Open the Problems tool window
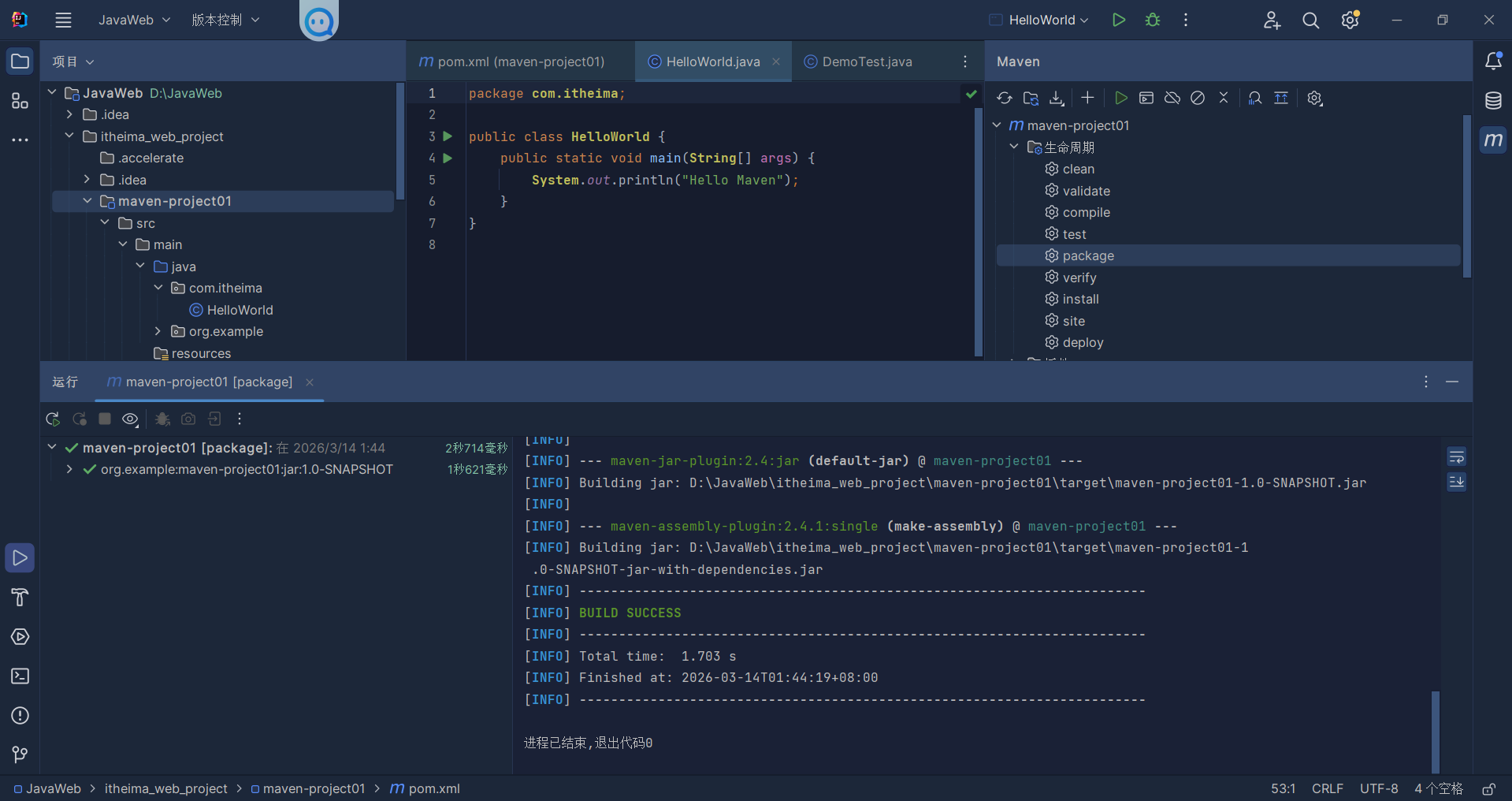The height and width of the screenshot is (801, 1512). (20, 715)
